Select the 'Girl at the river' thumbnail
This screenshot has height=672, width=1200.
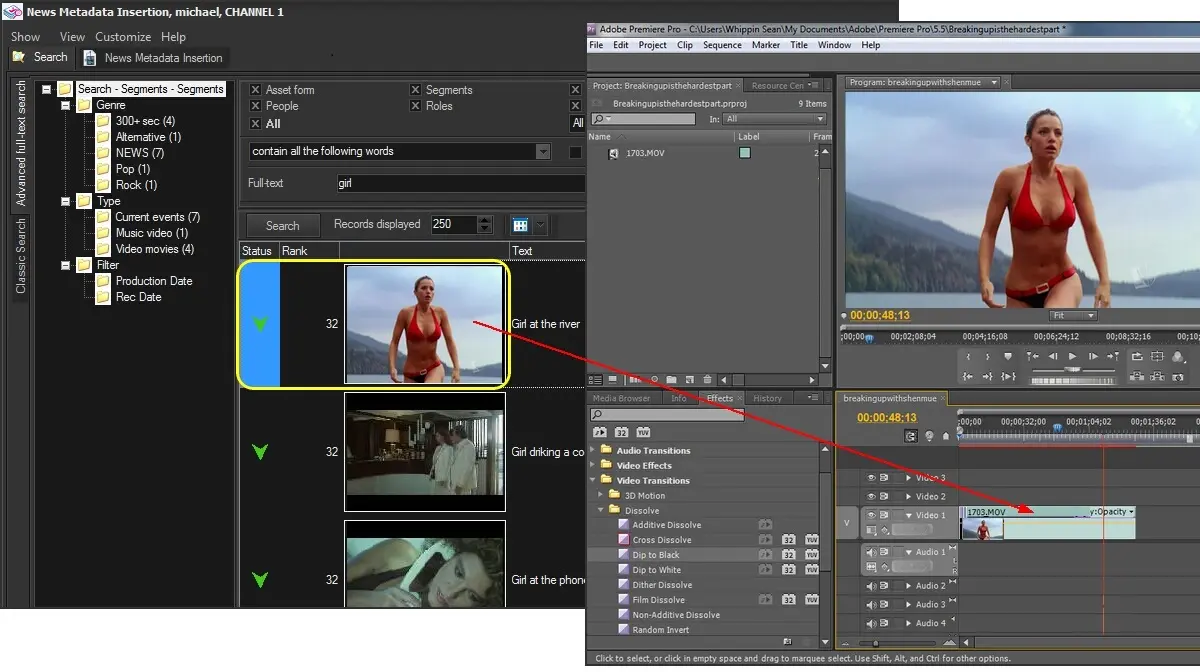pyautogui.click(x=424, y=324)
